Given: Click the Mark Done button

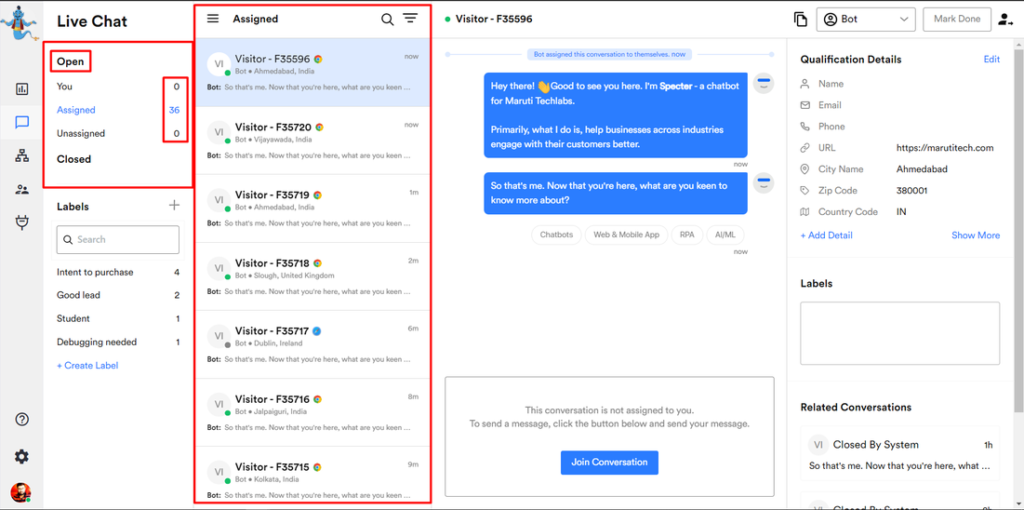Looking at the screenshot, I should pos(957,19).
